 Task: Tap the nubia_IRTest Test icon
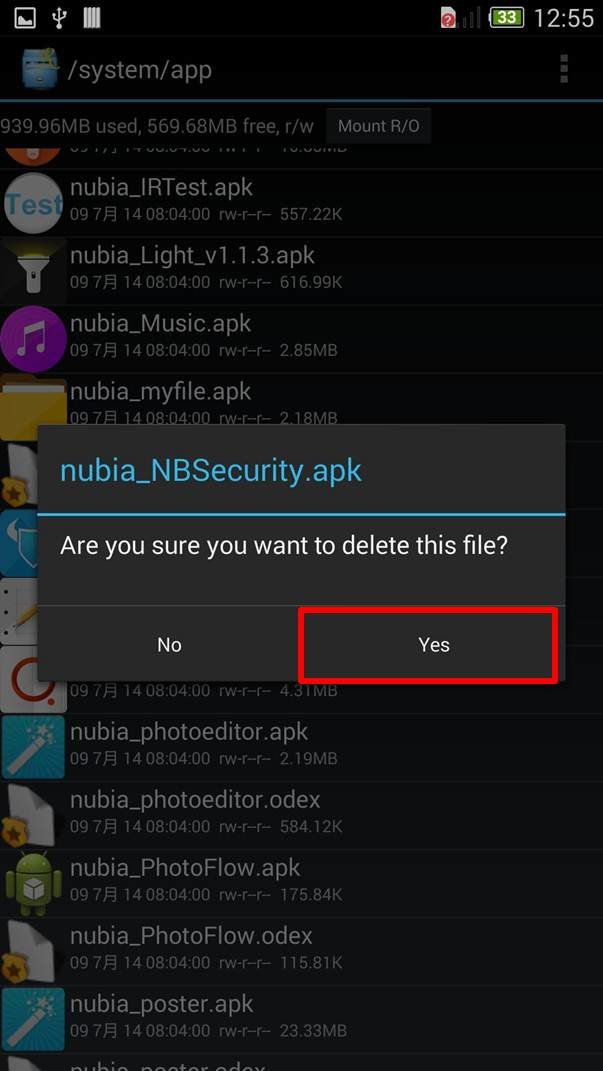pos(33,203)
